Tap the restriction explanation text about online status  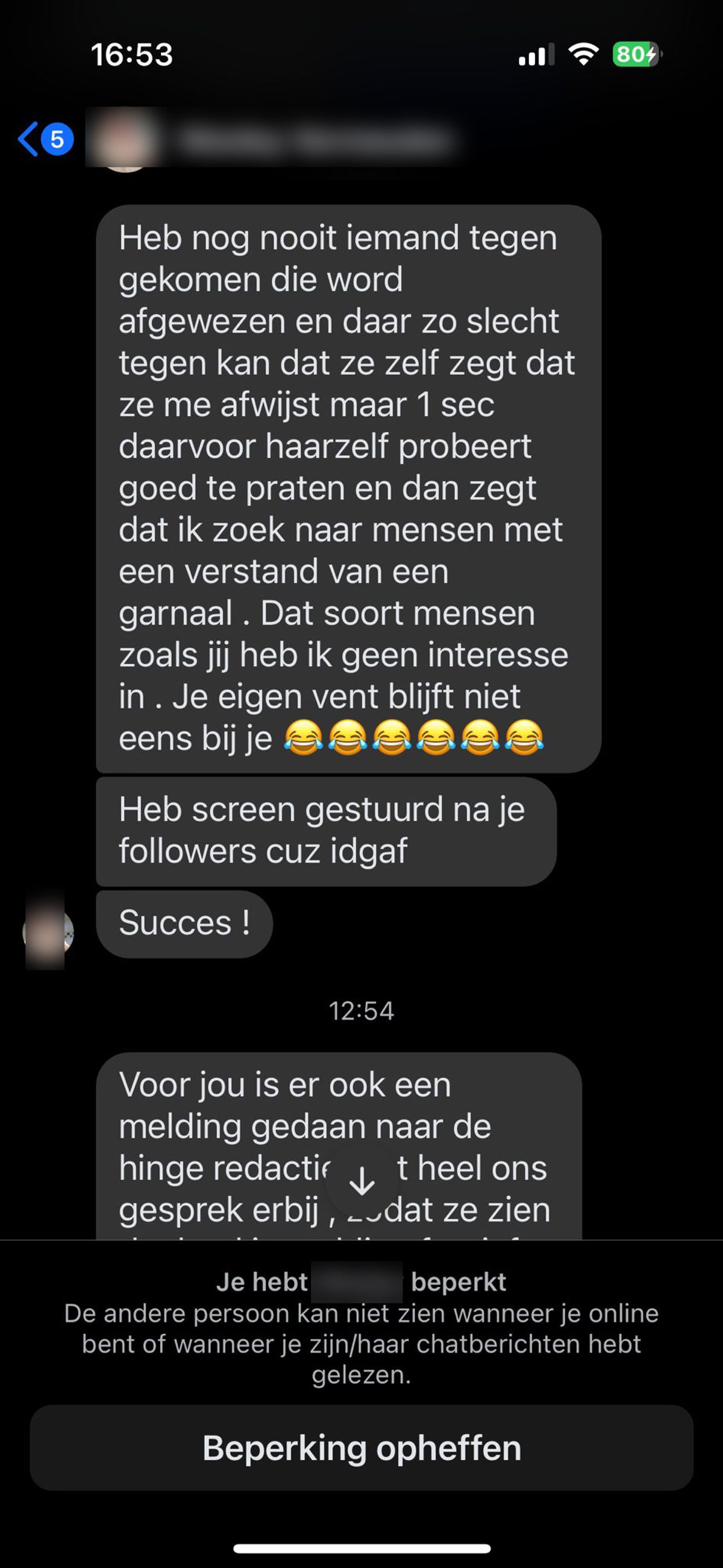tap(361, 1344)
